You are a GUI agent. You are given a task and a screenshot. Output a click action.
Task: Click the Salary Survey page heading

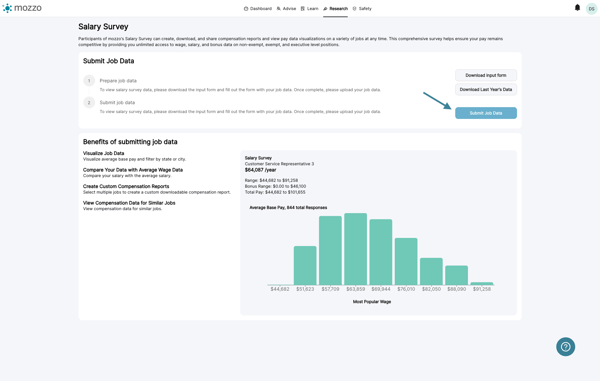[x=103, y=27]
